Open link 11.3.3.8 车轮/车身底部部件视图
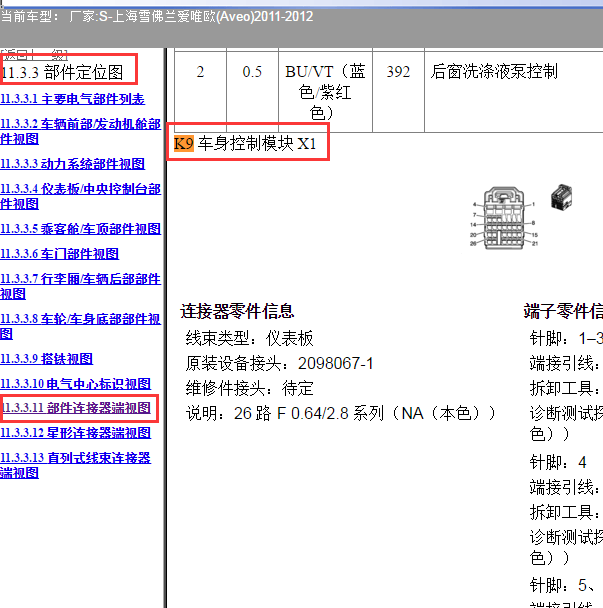Viewport: 603px width, 608px height. [80, 326]
